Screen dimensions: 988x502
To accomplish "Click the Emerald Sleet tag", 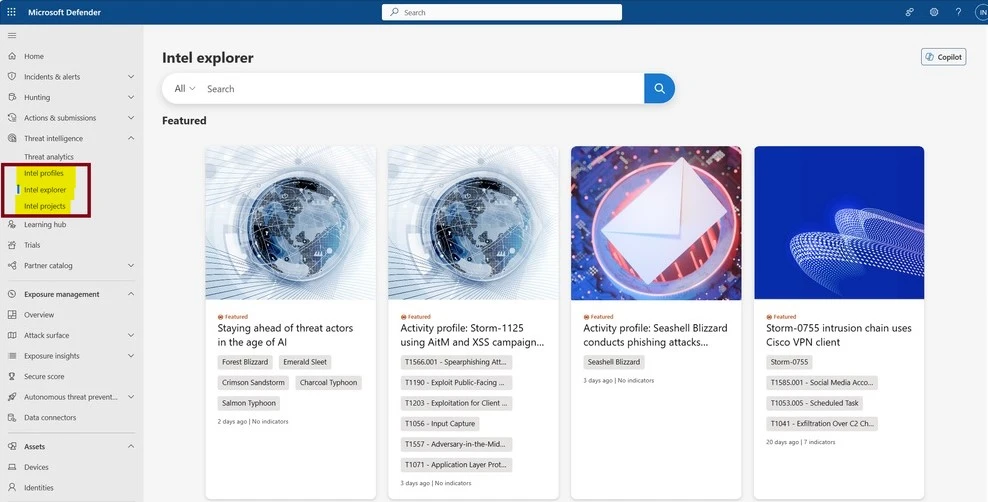I will [305, 362].
